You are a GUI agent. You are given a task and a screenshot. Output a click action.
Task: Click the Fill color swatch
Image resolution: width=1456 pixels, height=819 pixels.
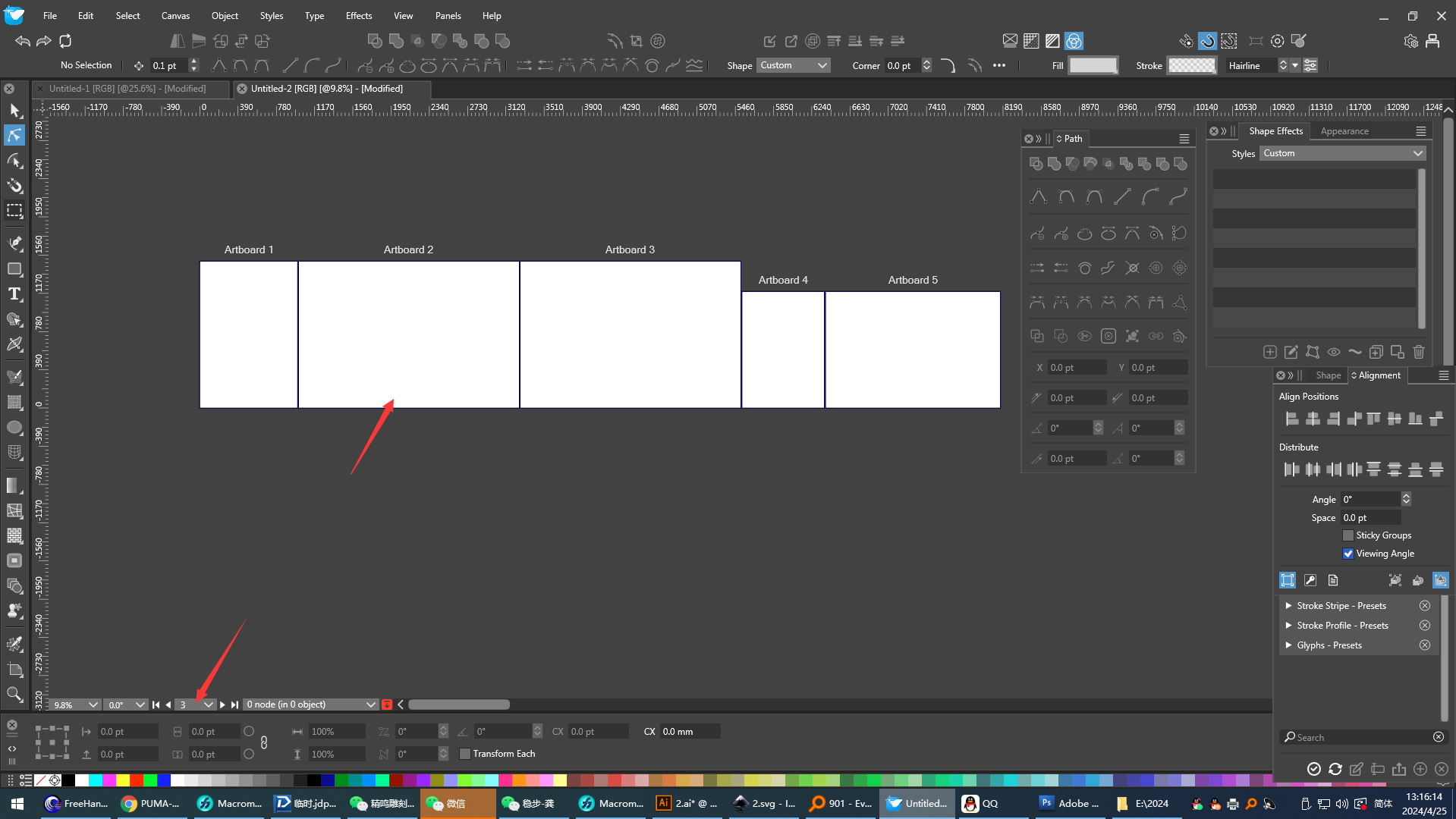coord(1093,65)
